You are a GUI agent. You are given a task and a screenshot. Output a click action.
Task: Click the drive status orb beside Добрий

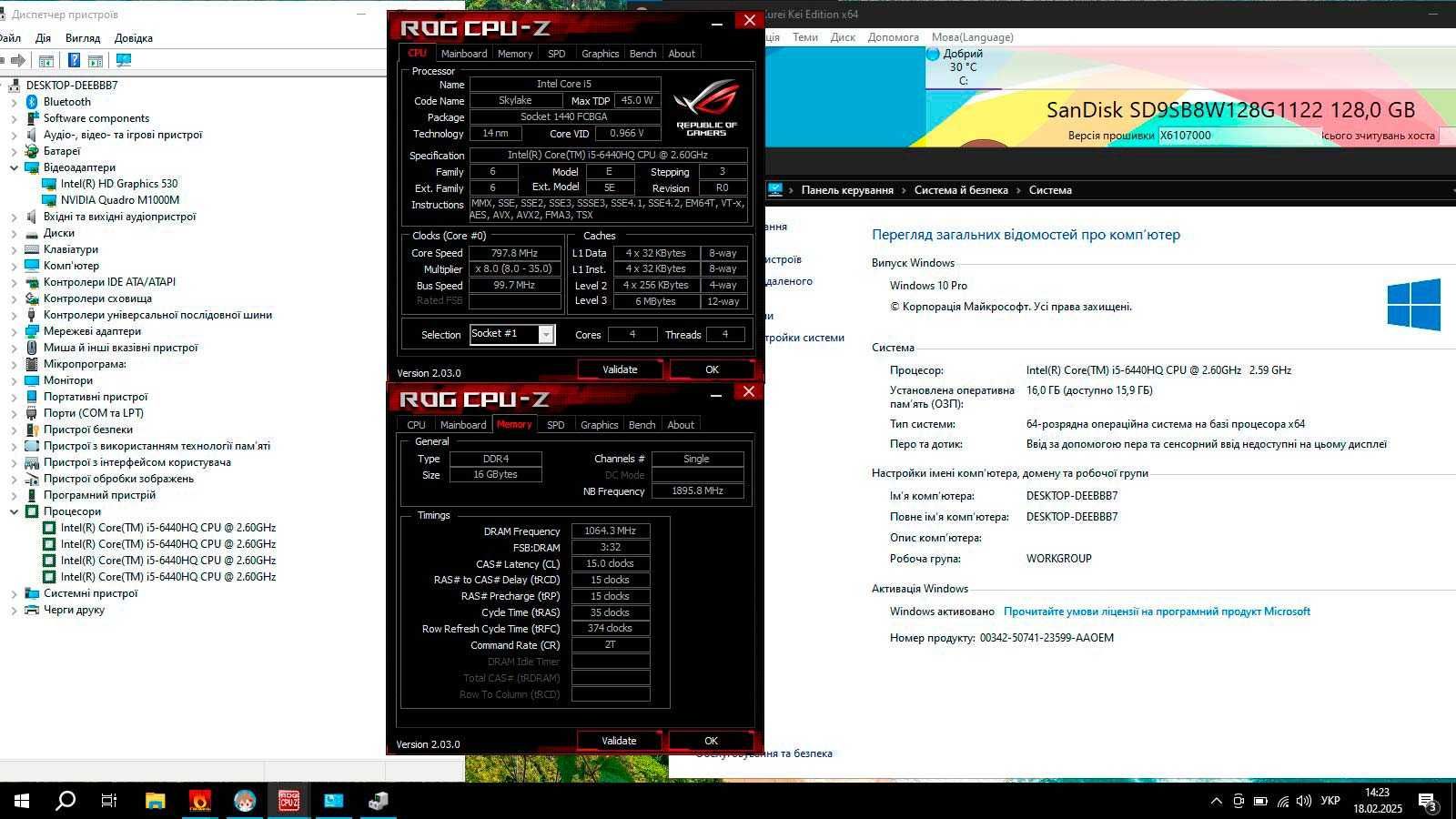point(933,54)
